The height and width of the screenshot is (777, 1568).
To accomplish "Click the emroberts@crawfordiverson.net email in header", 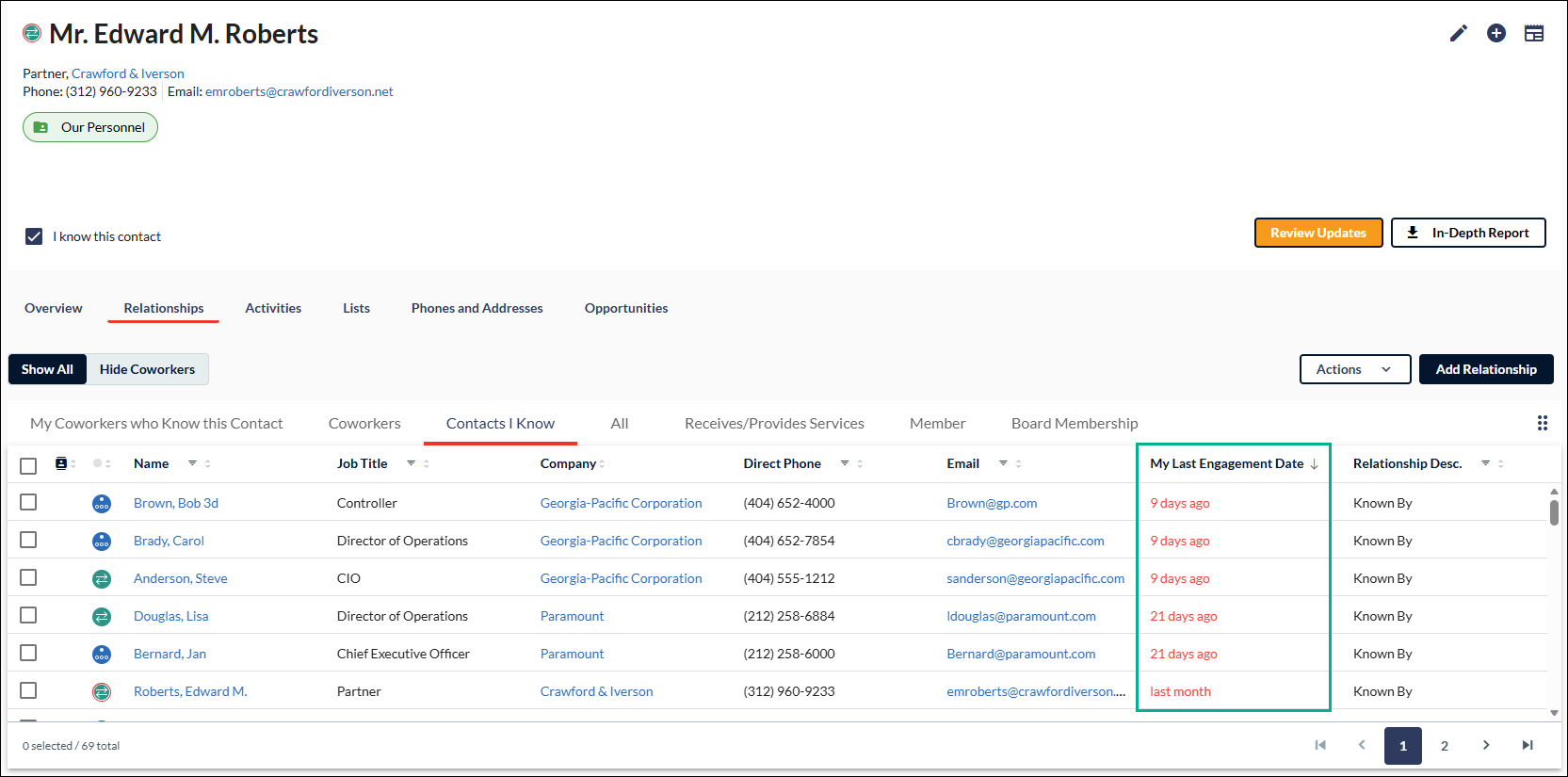I will coord(299,91).
